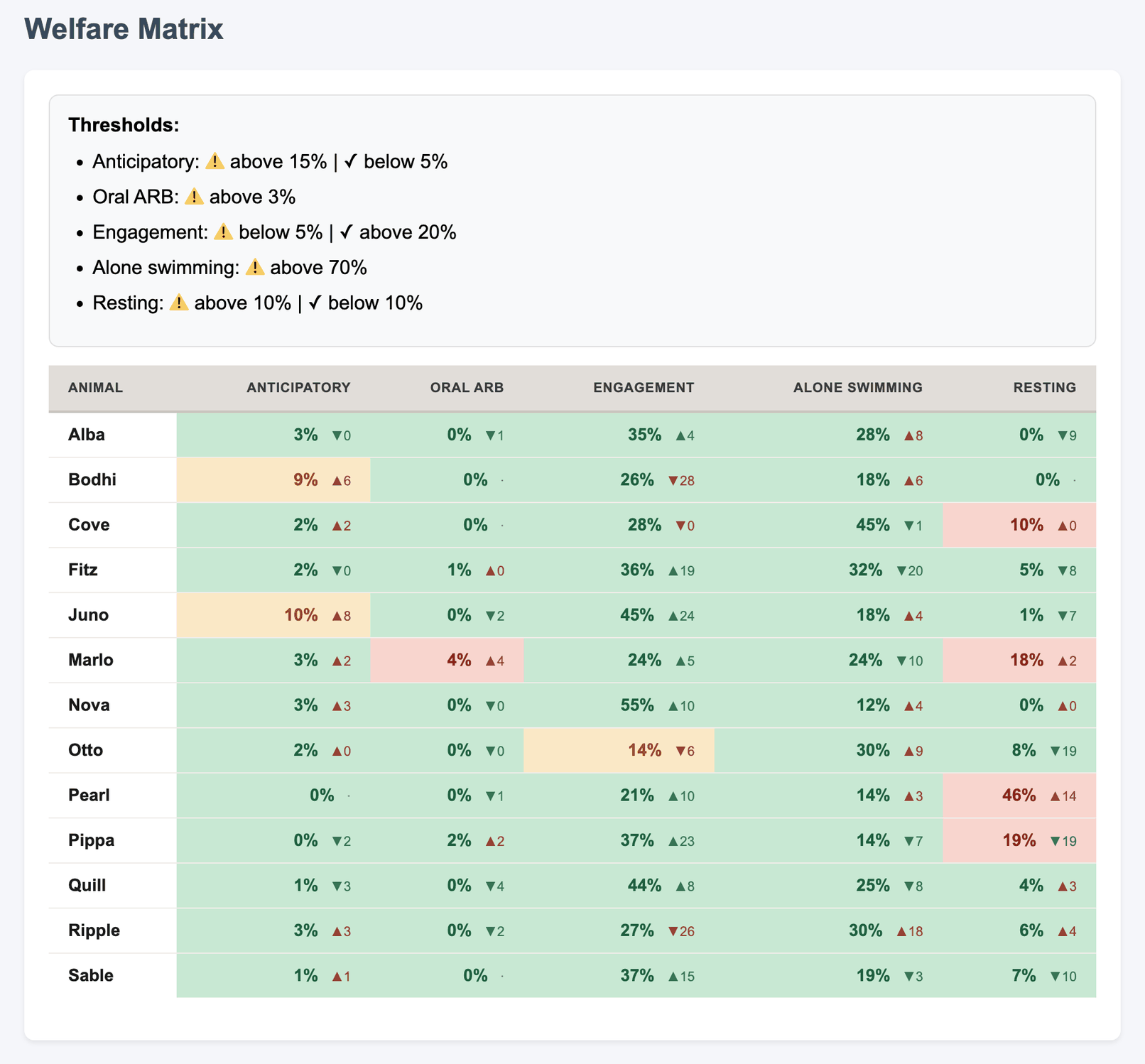Click Otto's 14% engagement cell
The height and width of the screenshot is (1064, 1145).
[x=619, y=750]
